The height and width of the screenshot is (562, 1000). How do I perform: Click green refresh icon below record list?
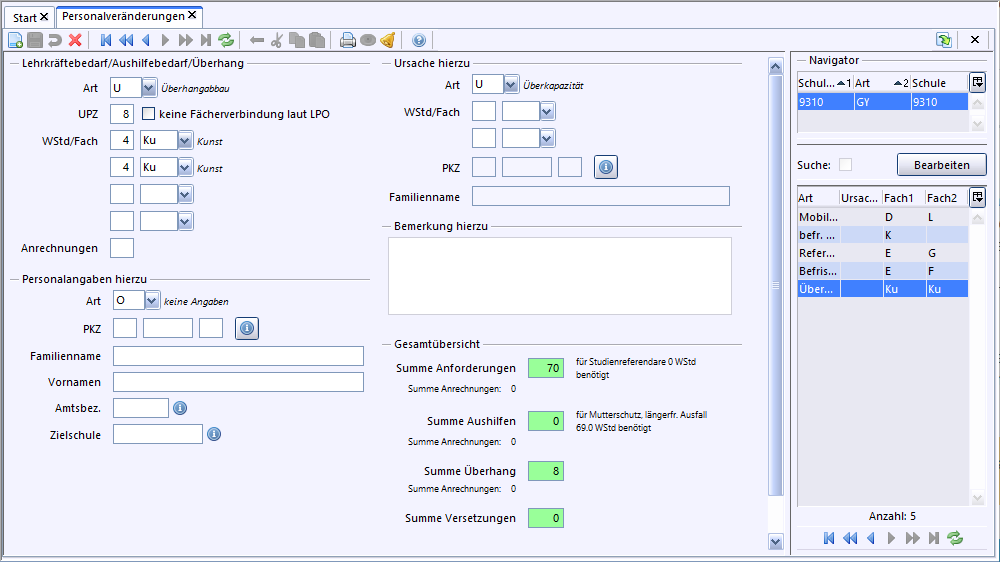click(955, 538)
